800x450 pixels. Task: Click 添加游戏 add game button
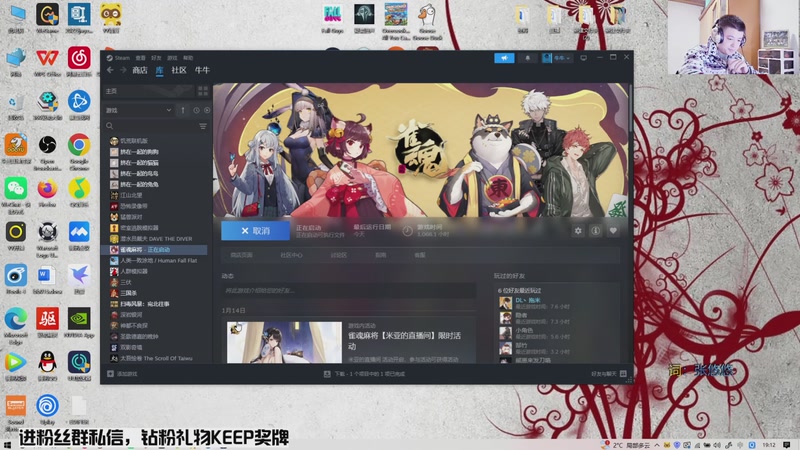(122, 374)
